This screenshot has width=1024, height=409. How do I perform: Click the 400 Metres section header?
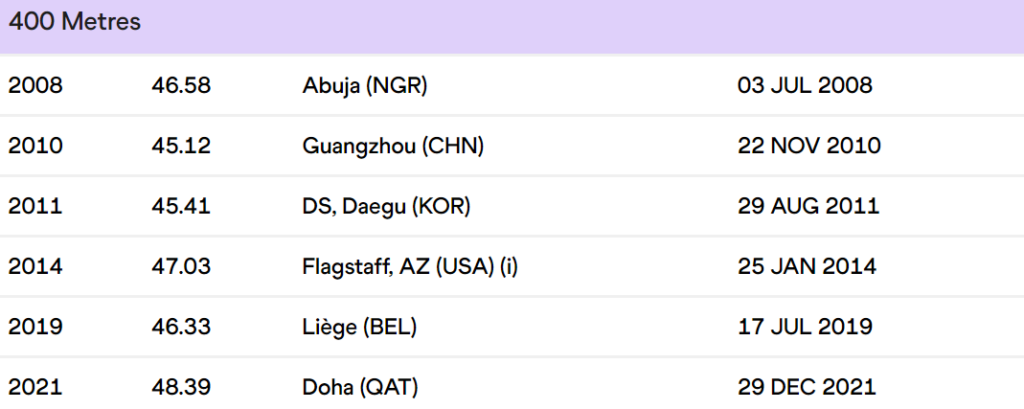pos(75,22)
